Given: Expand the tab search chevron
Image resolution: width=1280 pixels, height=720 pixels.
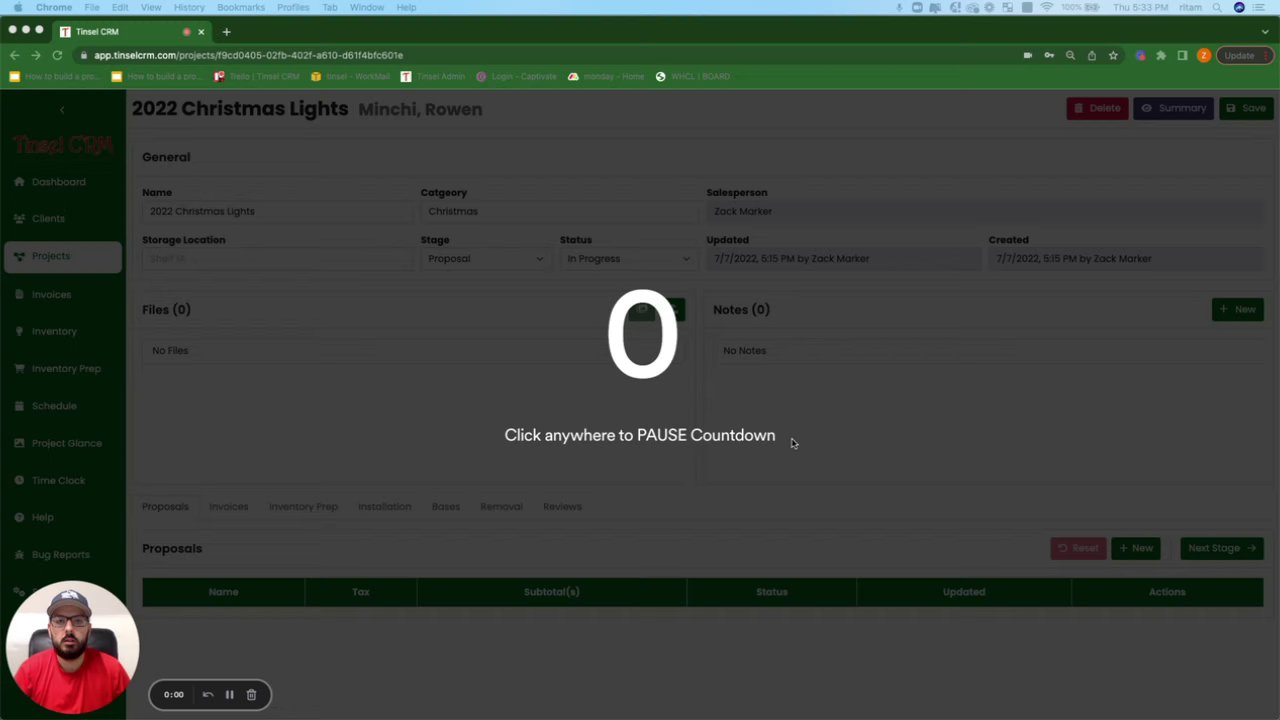Looking at the screenshot, I should click(1264, 32).
